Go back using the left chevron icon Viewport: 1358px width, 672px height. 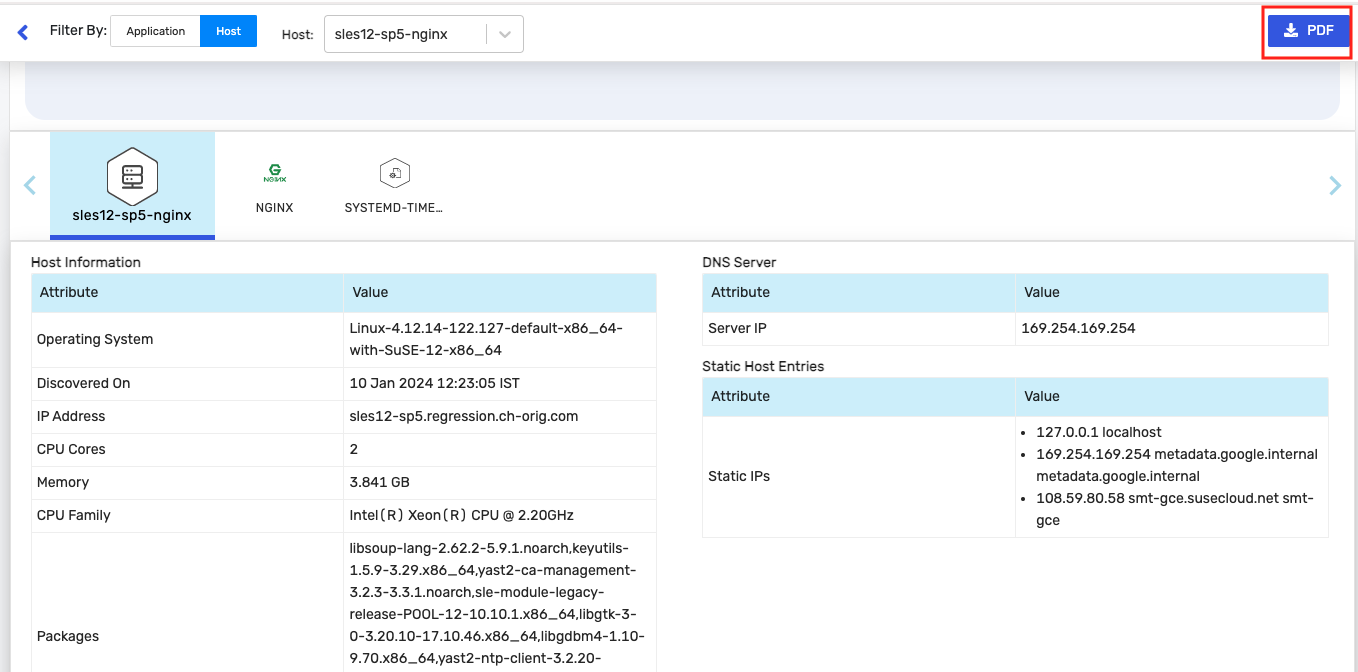tap(23, 33)
